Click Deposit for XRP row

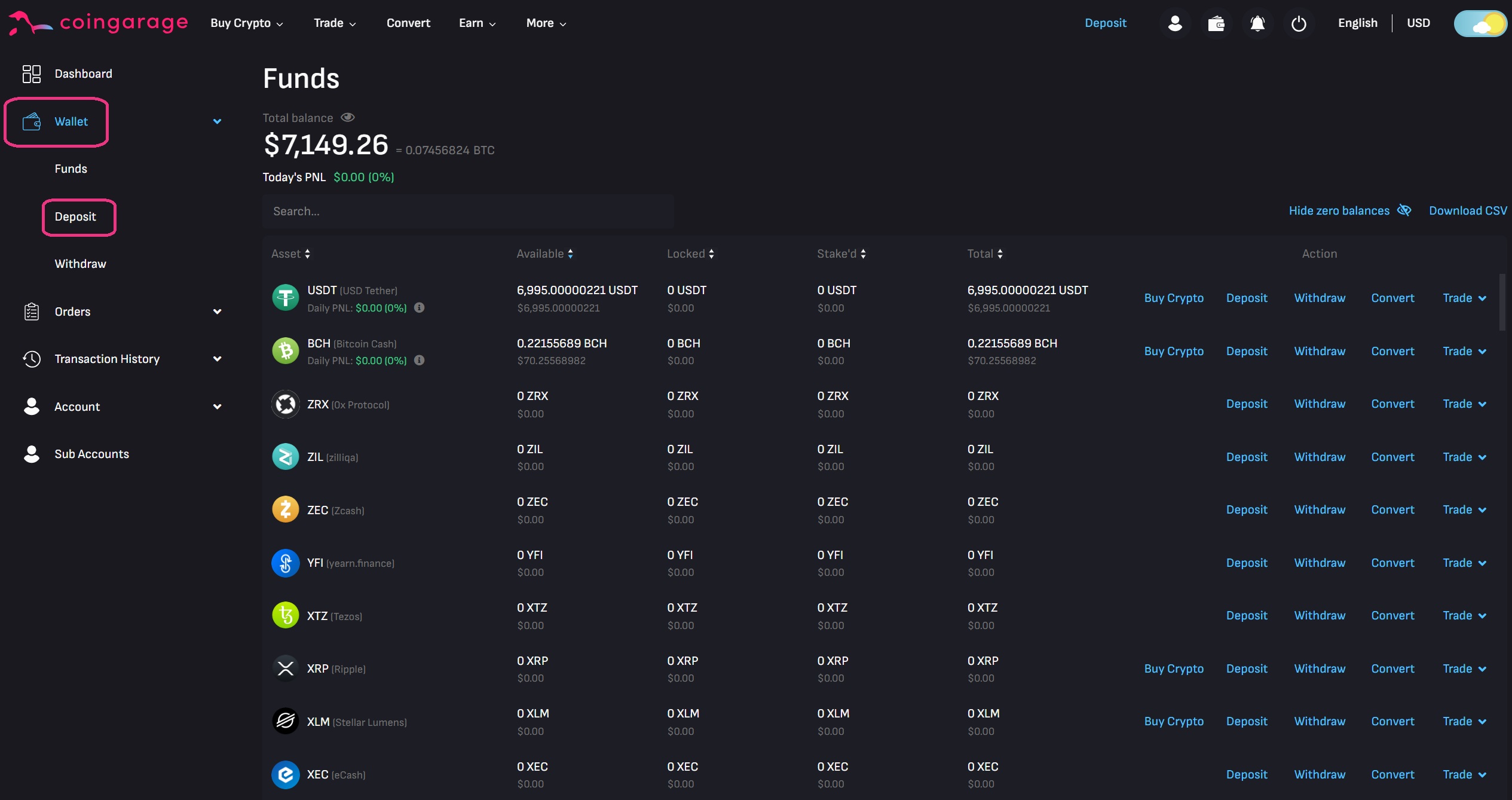(1247, 668)
